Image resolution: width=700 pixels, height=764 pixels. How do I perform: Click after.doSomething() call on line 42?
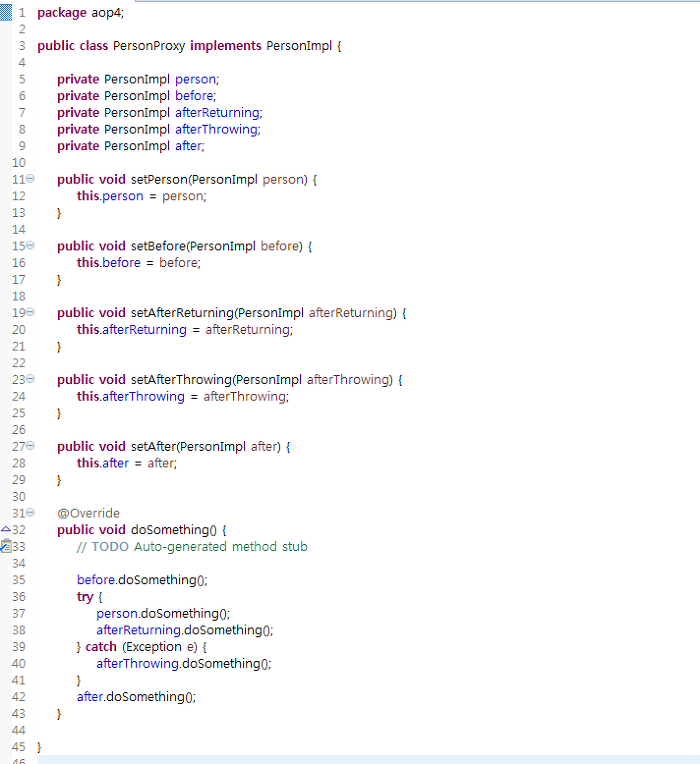click(x=136, y=697)
